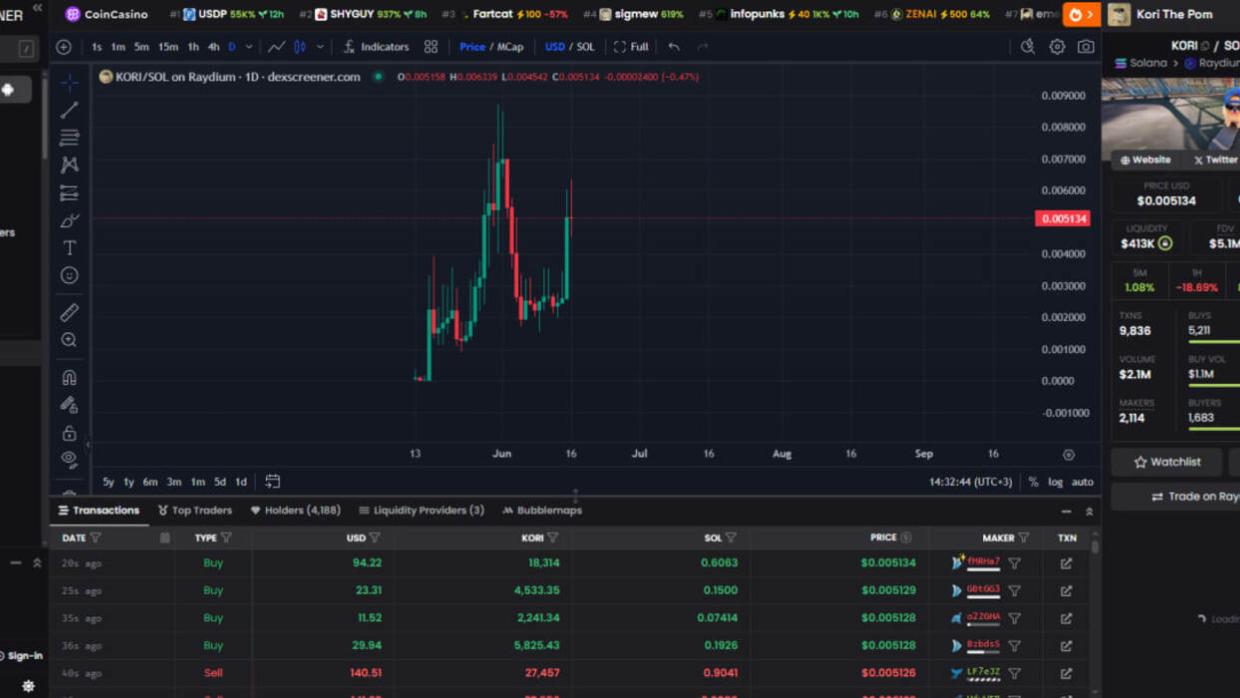The width and height of the screenshot is (1240, 698).
Task: Toggle auto scale on chart
Action: (x=1082, y=482)
